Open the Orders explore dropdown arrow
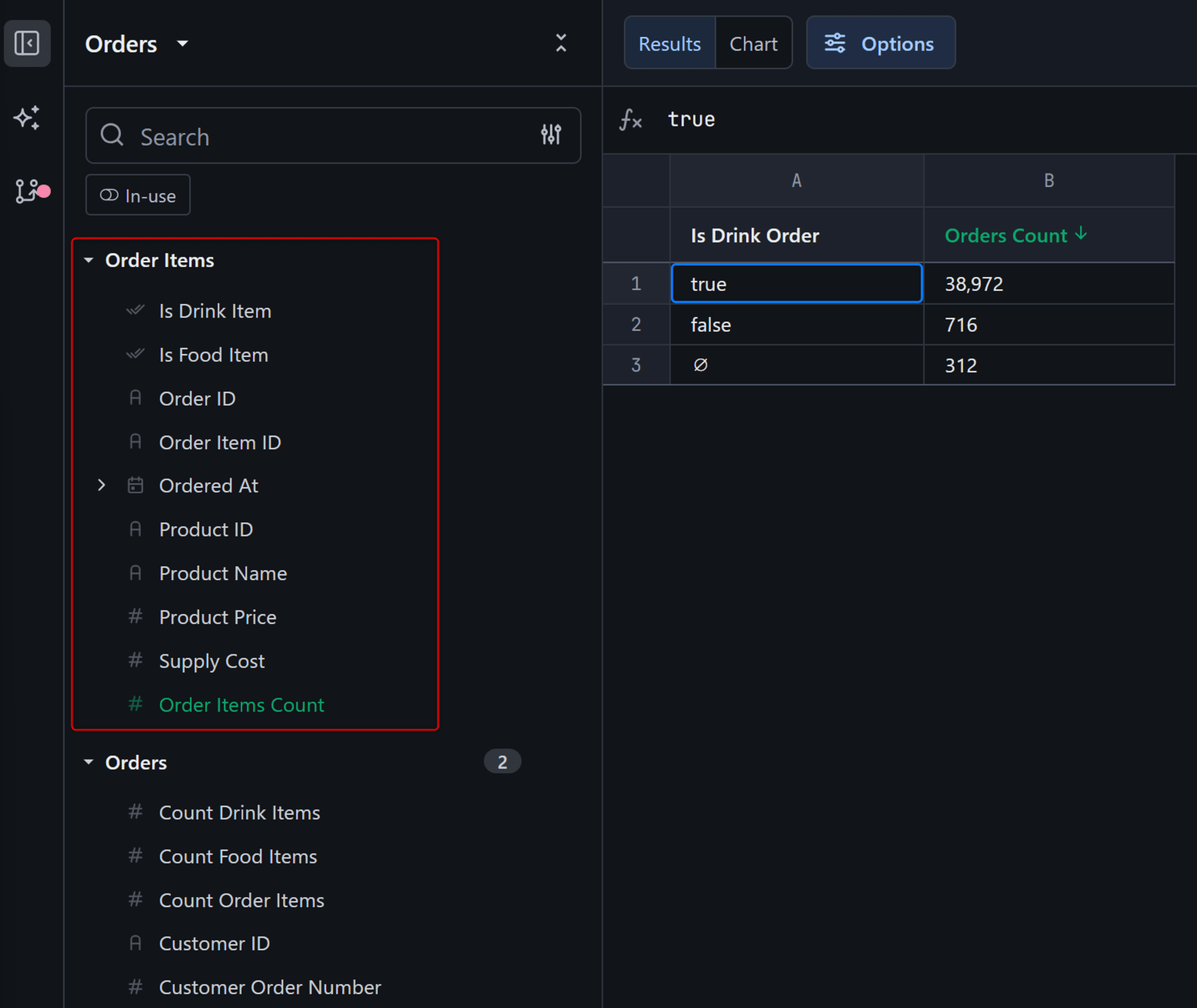 coord(183,44)
